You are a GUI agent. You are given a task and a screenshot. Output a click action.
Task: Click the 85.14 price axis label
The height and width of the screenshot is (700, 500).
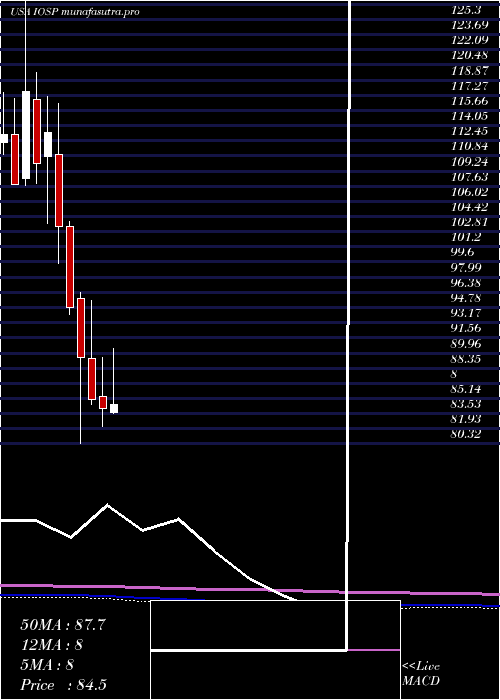coord(466,388)
